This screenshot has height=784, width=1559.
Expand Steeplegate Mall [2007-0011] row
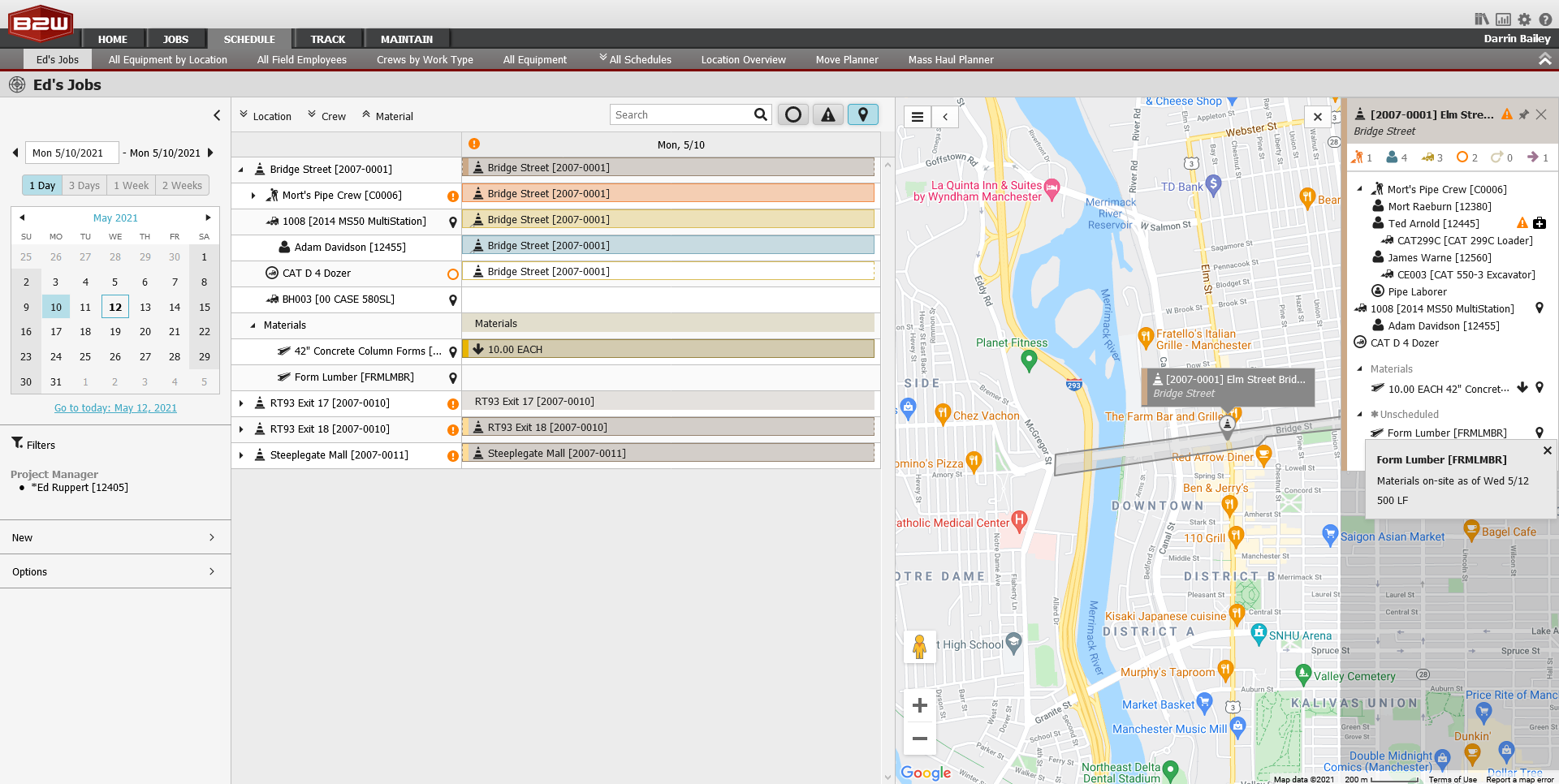pos(241,455)
